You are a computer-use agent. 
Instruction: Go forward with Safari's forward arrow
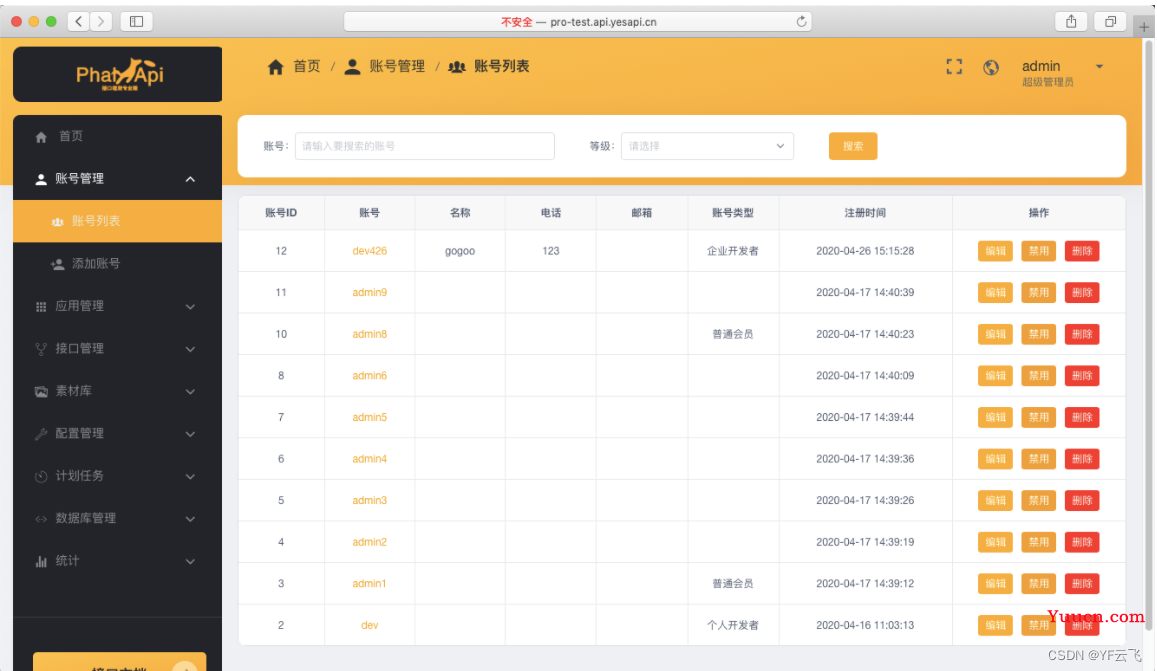101,21
